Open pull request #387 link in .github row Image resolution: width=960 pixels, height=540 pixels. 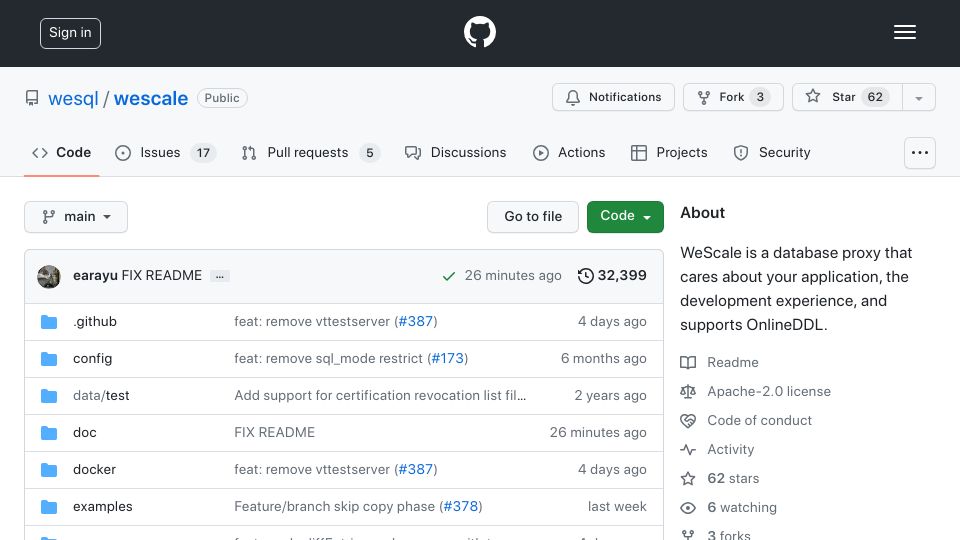pyautogui.click(x=416, y=321)
